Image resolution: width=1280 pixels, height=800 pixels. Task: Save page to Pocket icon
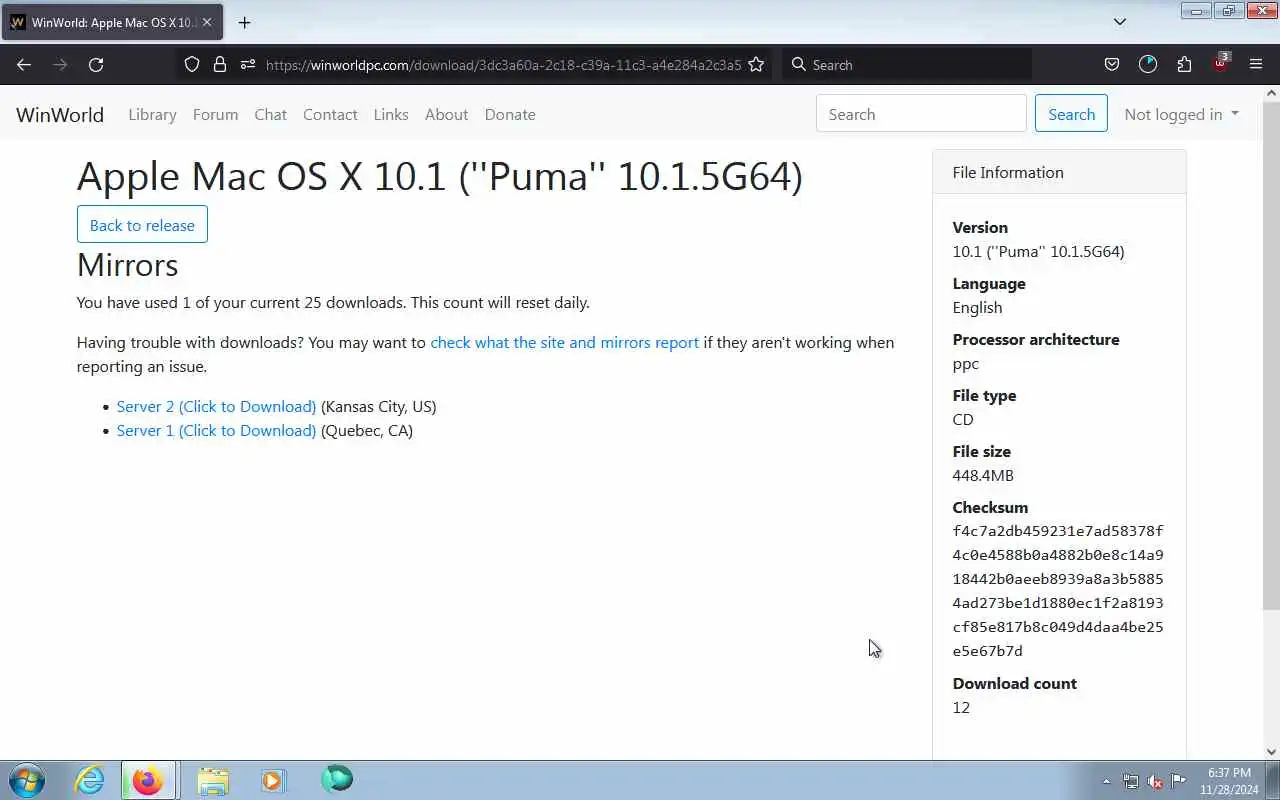point(1112,64)
